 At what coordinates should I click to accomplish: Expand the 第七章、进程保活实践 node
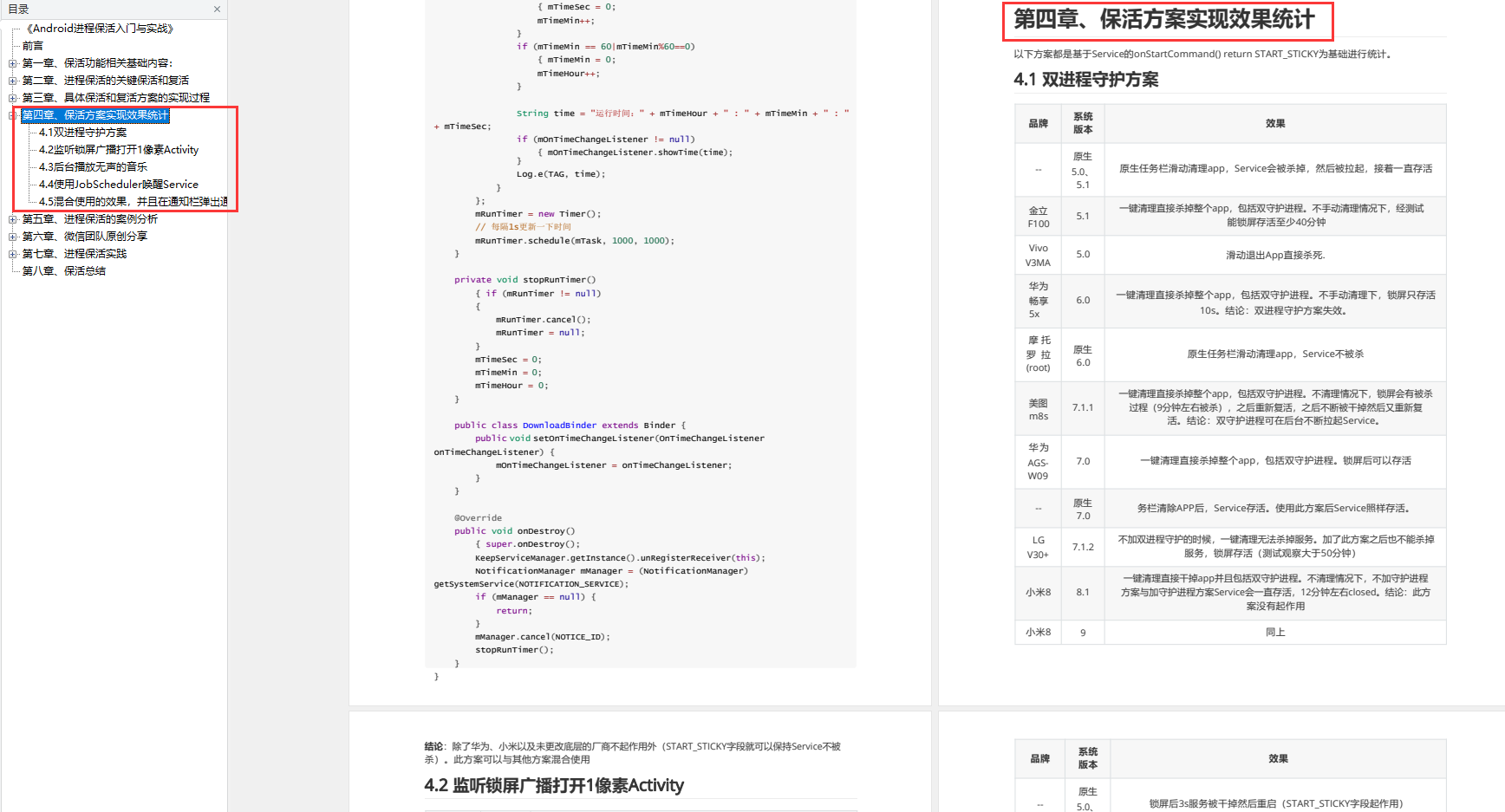click(12, 254)
